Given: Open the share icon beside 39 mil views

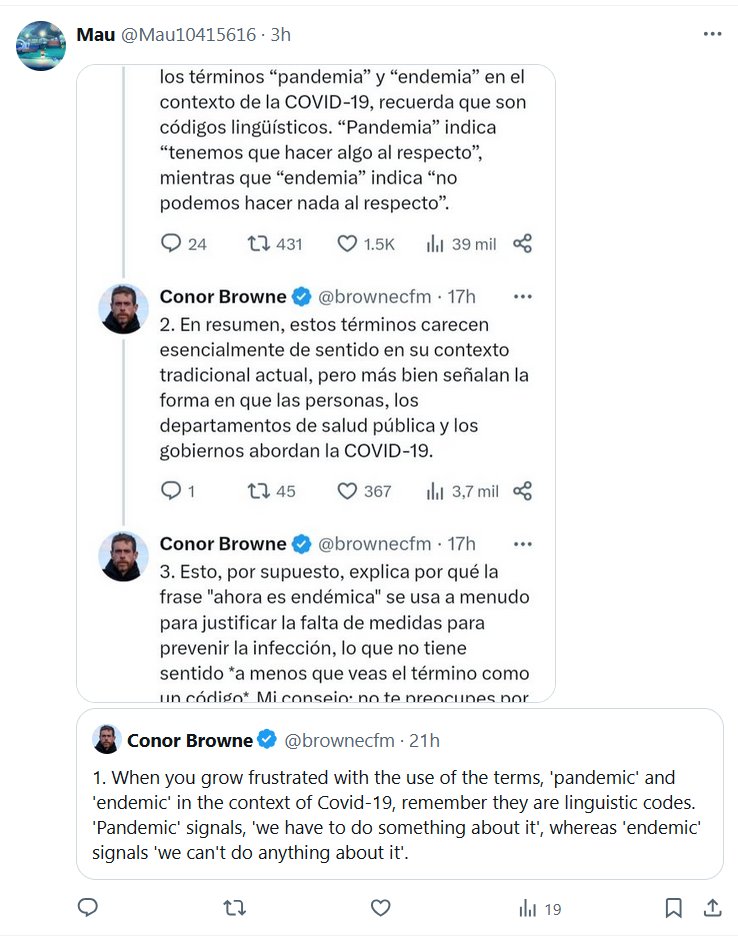Looking at the screenshot, I should [x=522, y=243].
